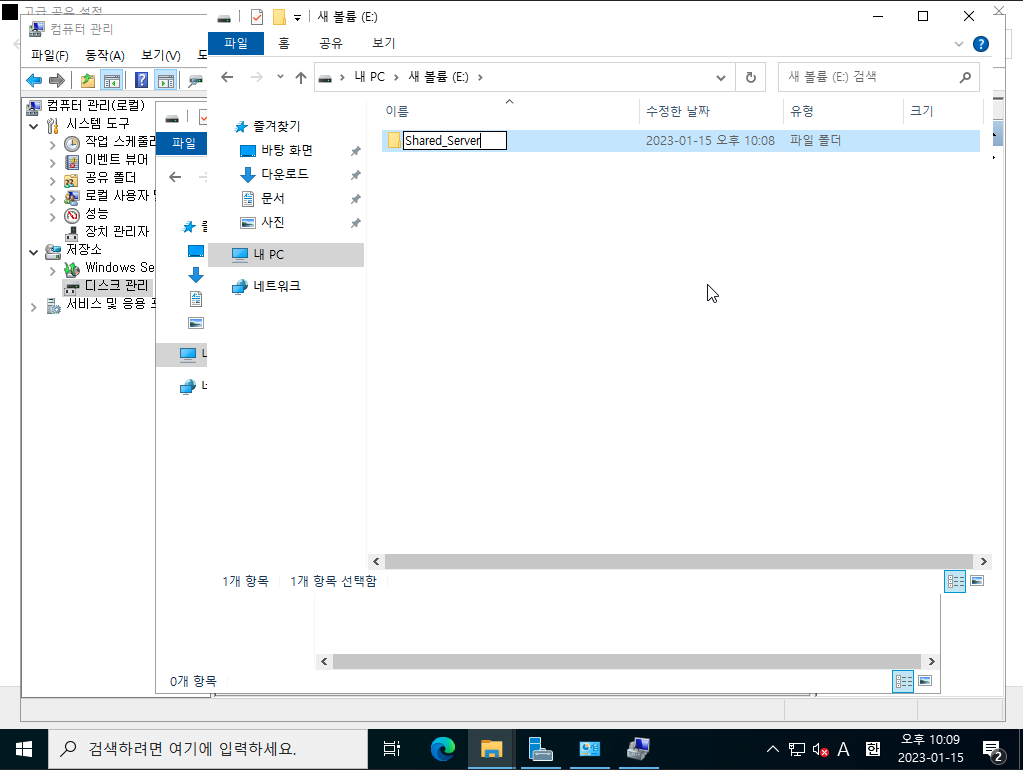Expand 이벤트 뷰어 node
The height and width of the screenshot is (770, 1023).
(53, 162)
